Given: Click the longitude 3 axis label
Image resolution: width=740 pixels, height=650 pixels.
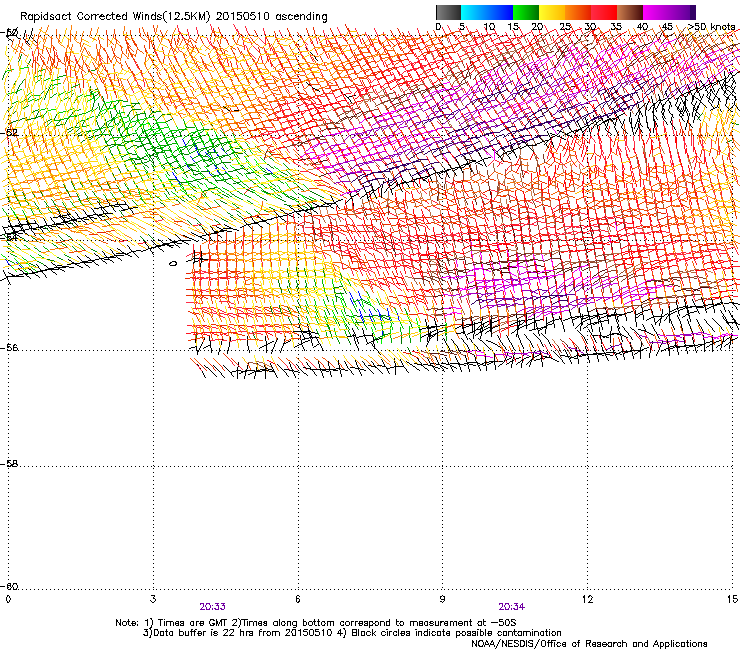Looking at the screenshot, I should click(153, 599).
